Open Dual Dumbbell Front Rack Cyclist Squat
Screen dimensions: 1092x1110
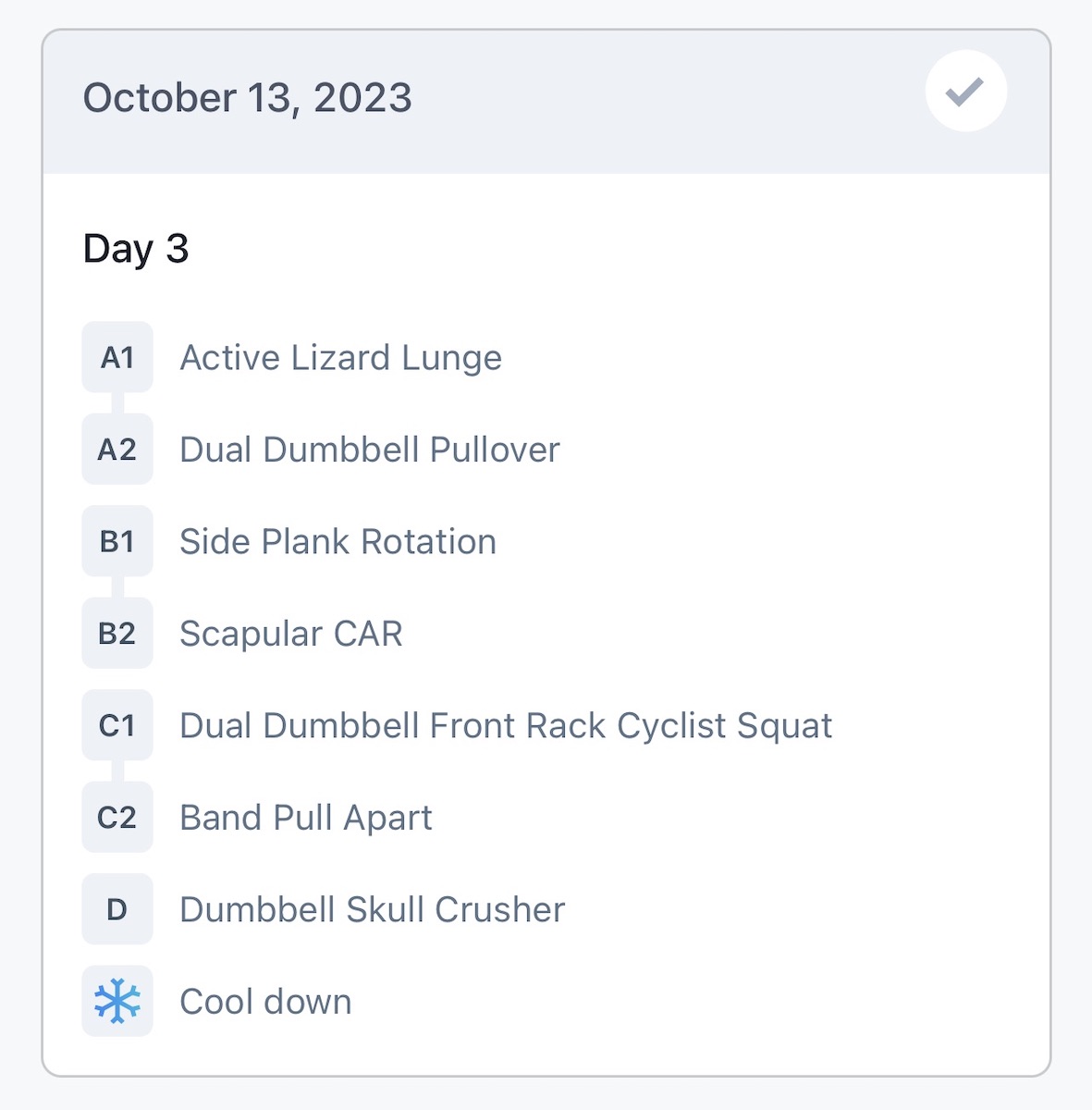(x=505, y=726)
